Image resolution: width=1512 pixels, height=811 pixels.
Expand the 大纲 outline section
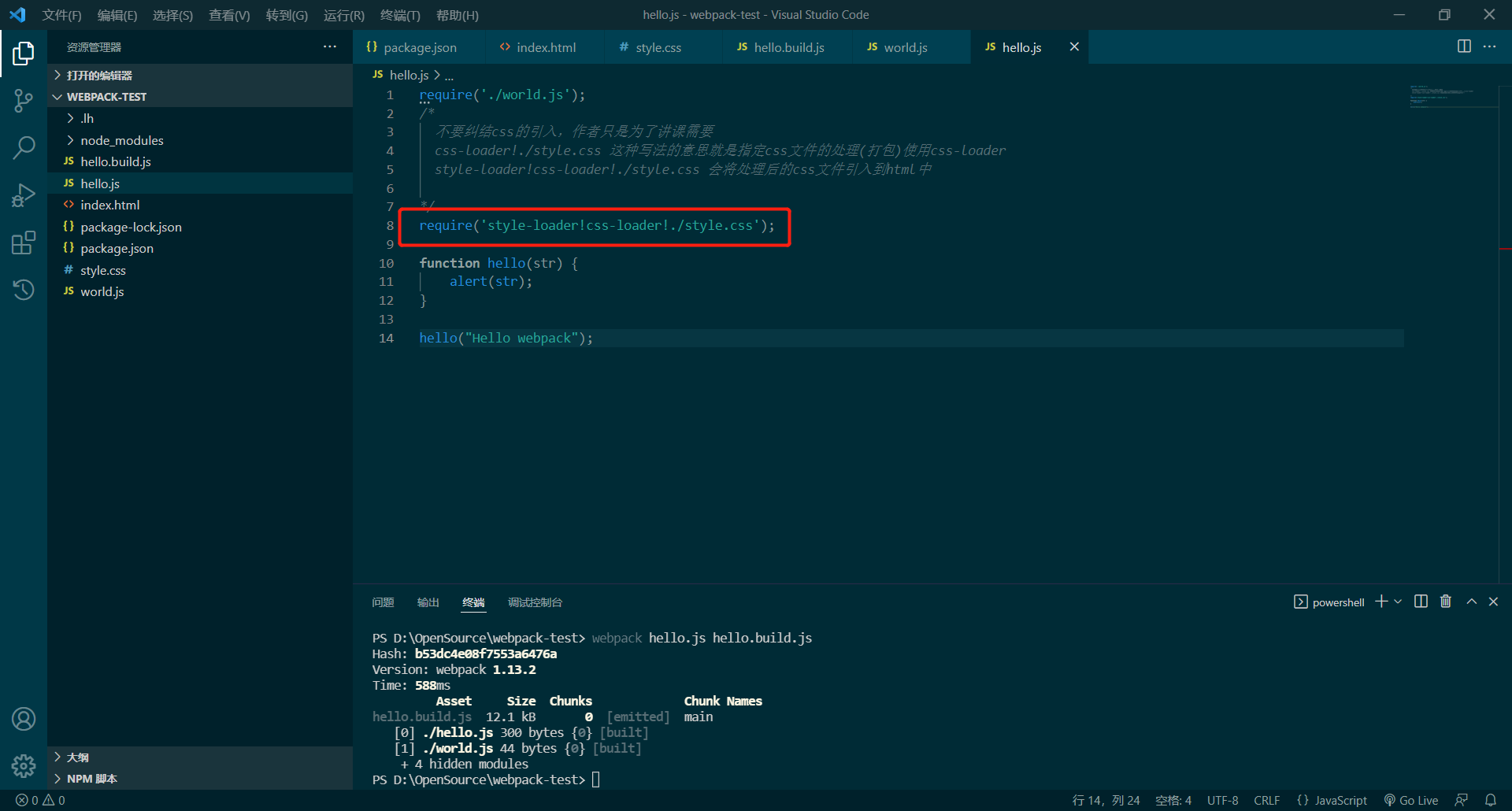coord(200,757)
